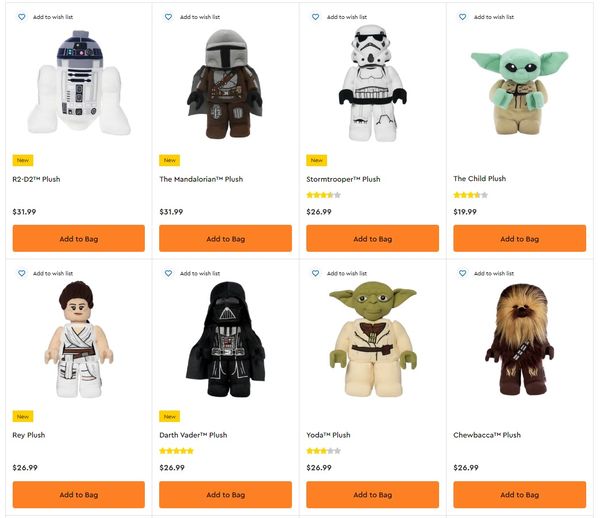Add R2-D2 Plush to bag
The width and height of the screenshot is (600, 518).
(79, 238)
